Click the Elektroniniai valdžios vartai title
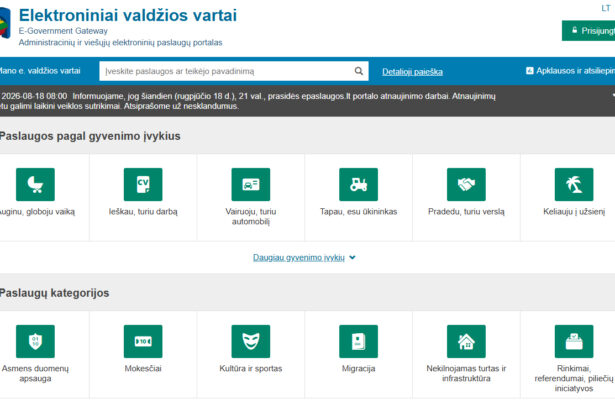The image size is (615, 410). [x=128, y=15]
